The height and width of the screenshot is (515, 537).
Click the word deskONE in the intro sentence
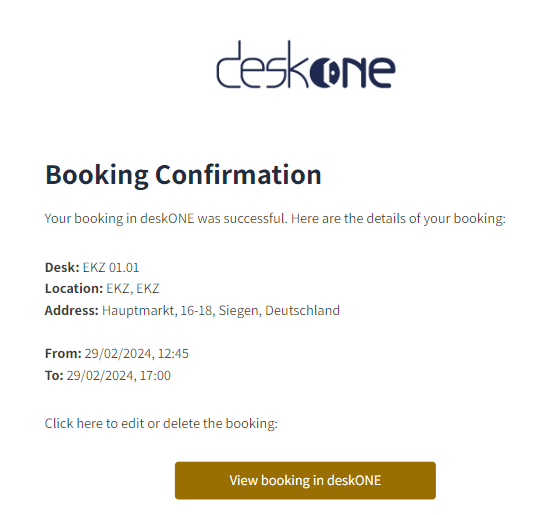click(x=167, y=218)
